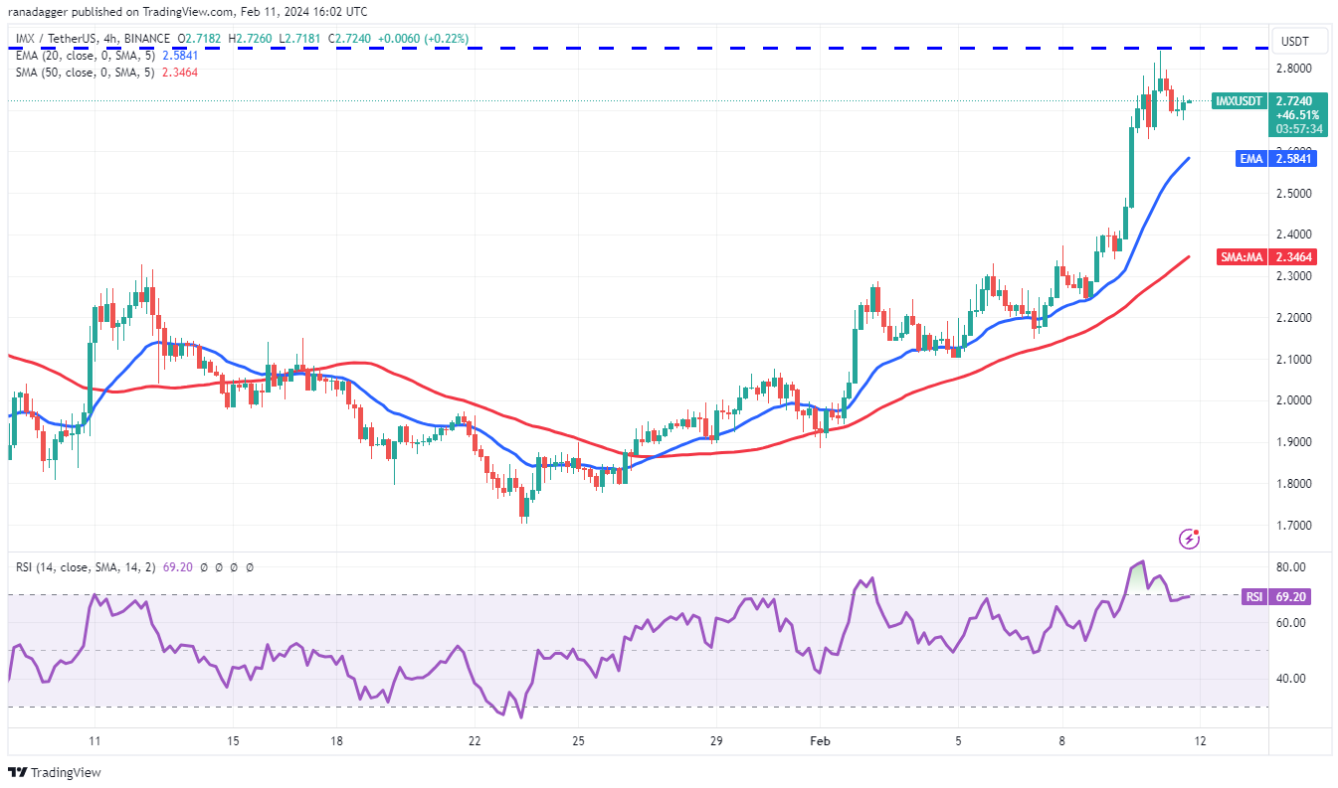
Task: Click the blue EMA 2.5841 value badge
Action: pos(1294,158)
